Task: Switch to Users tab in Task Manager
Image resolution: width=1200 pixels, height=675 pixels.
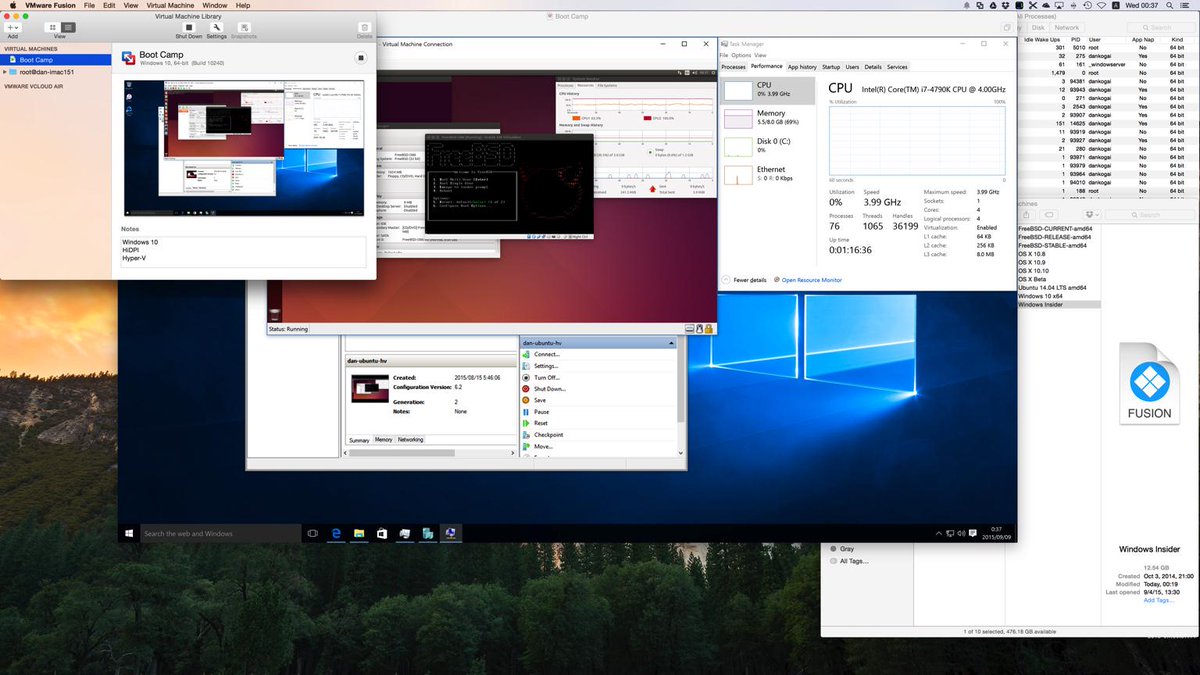Action: point(852,67)
